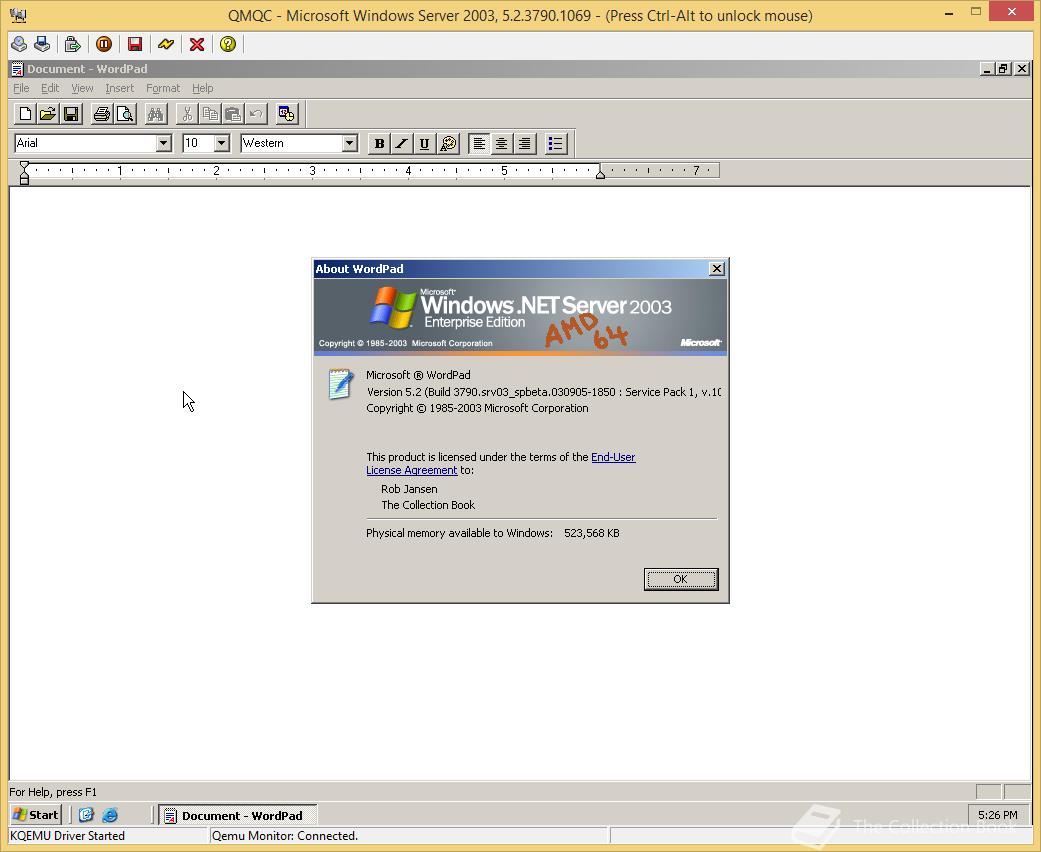
Task: Click the first-line indent ruler marker
Action: click(x=25, y=165)
